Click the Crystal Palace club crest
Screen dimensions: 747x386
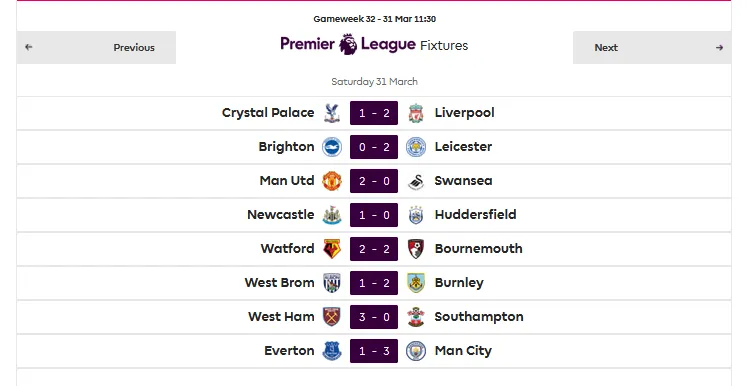pyautogui.click(x=332, y=113)
